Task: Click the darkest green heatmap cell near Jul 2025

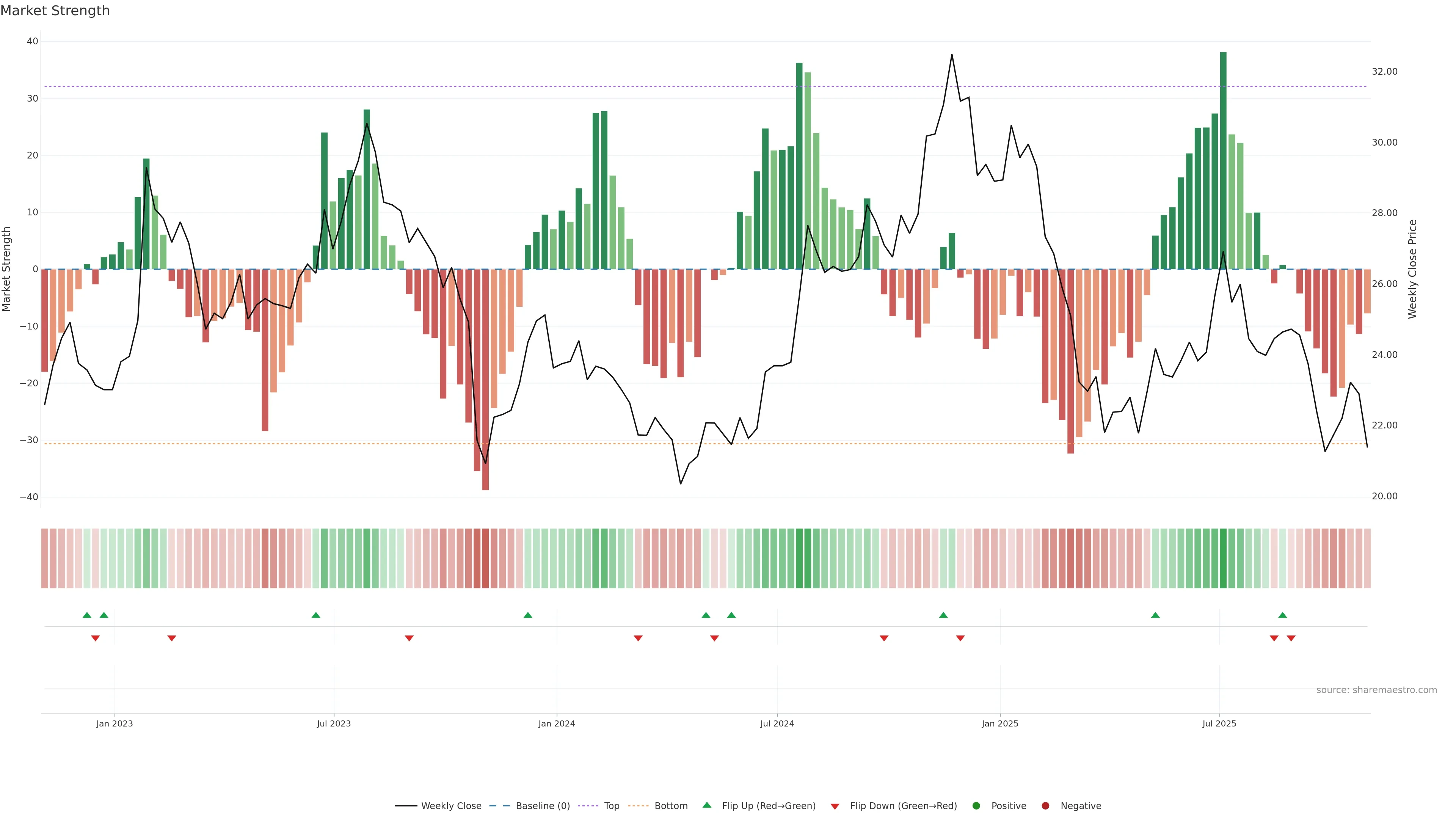Action: click(x=1223, y=558)
